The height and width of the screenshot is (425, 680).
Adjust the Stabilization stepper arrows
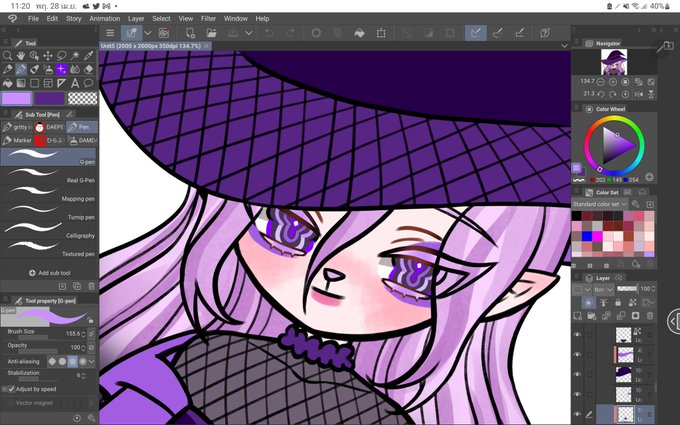tap(83, 376)
